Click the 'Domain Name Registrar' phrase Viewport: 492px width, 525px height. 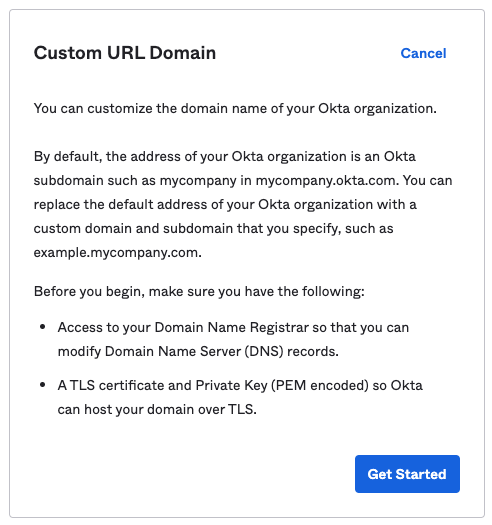231,327
